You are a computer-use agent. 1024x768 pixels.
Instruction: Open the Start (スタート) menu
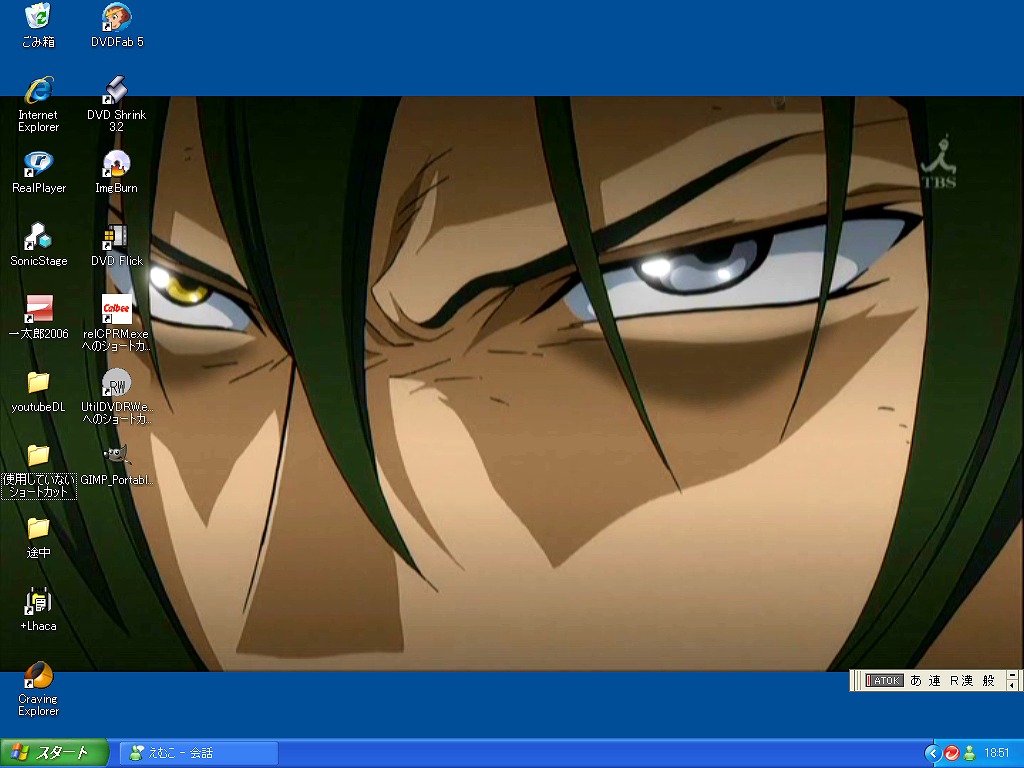(54, 753)
